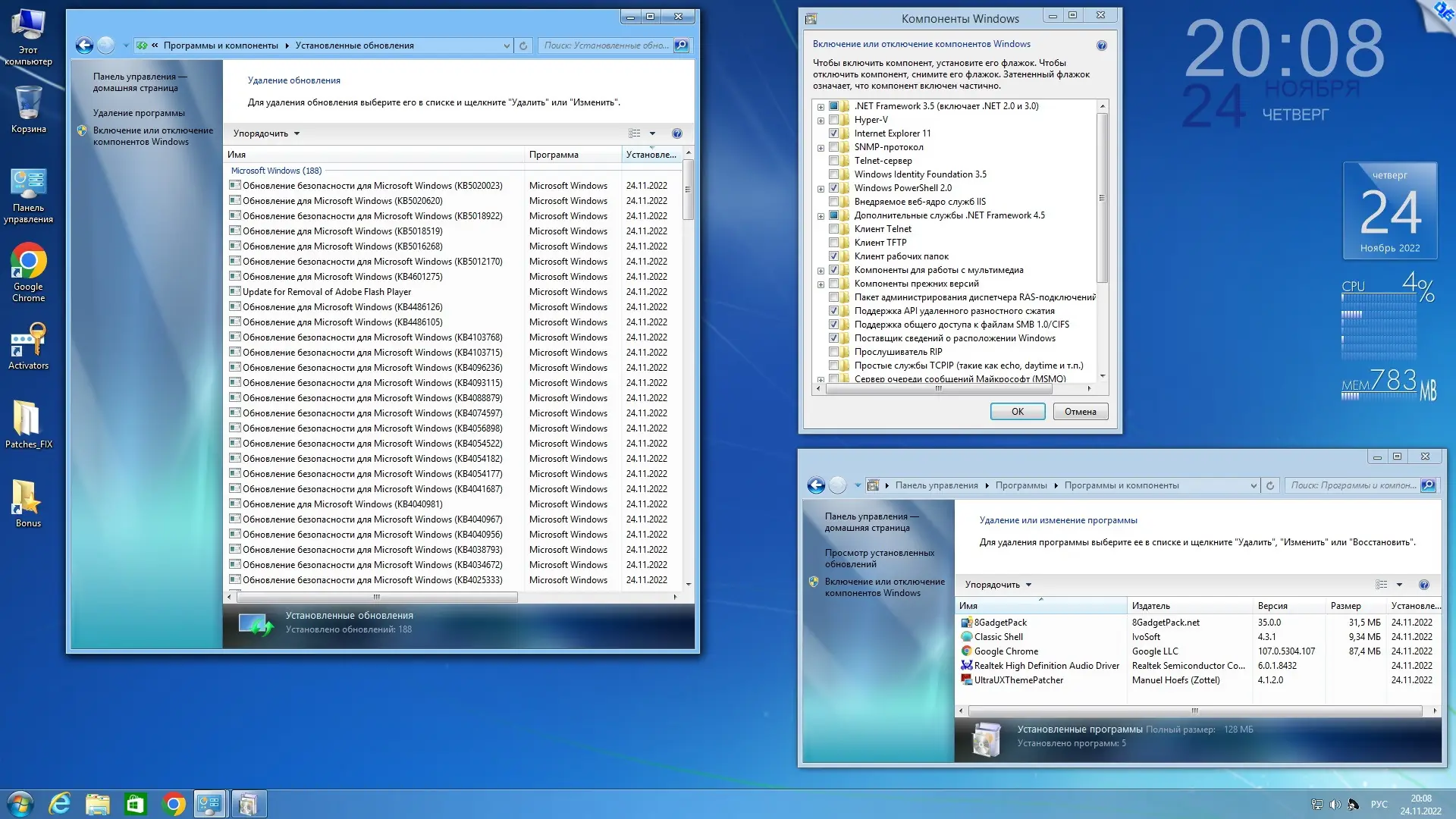Open Google Chrome desktop shortcut
The width and height of the screenshot is (1456, 819).
coord(28,262)
